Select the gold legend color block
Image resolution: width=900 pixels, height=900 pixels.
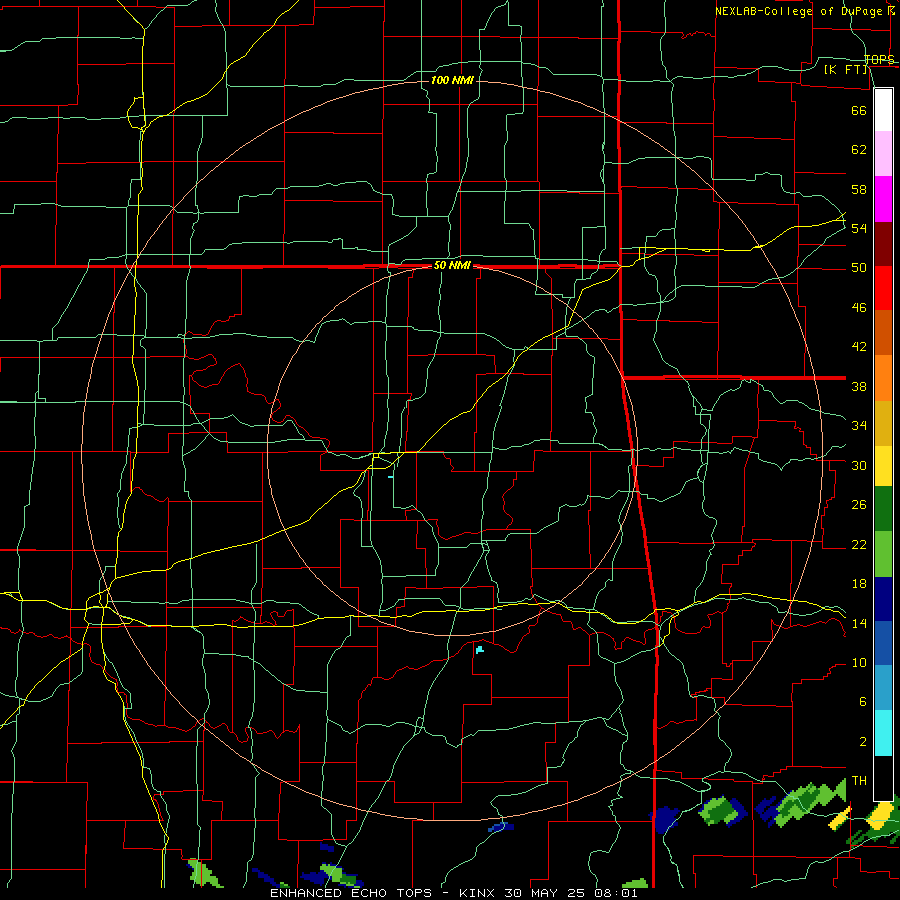pyautogui.click(x=883, y=423)
